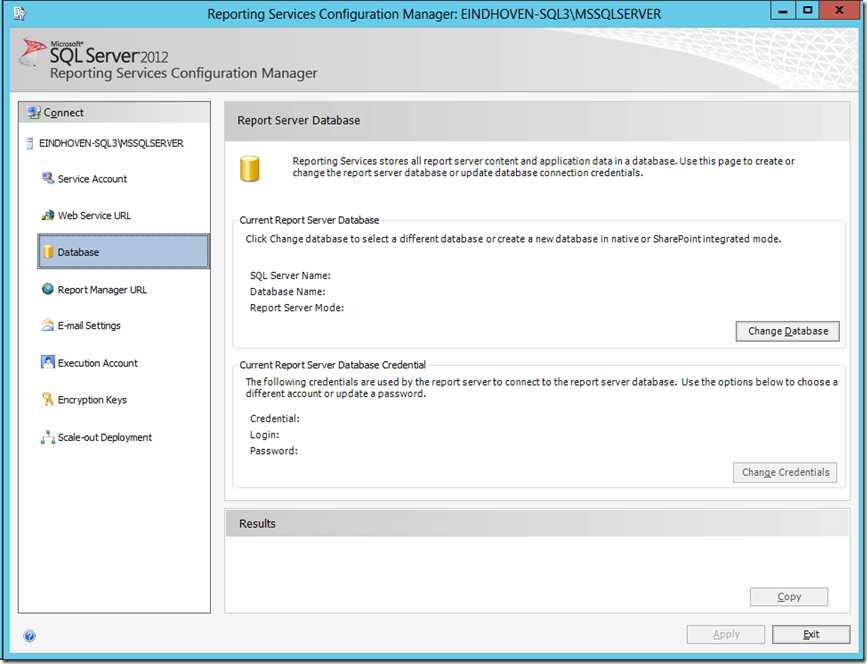The image size is (867, 664).
Task: Select the EINDHOVEN-SQL3\MSSQLSERVER server node
Action: pyautogui.click(x=111, y=143)
